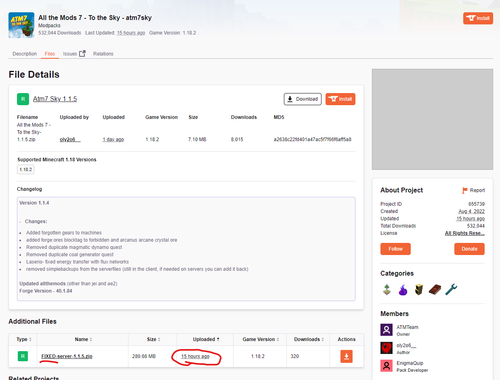
Task: Click the Modpacks category text under title
Action: 49,26
